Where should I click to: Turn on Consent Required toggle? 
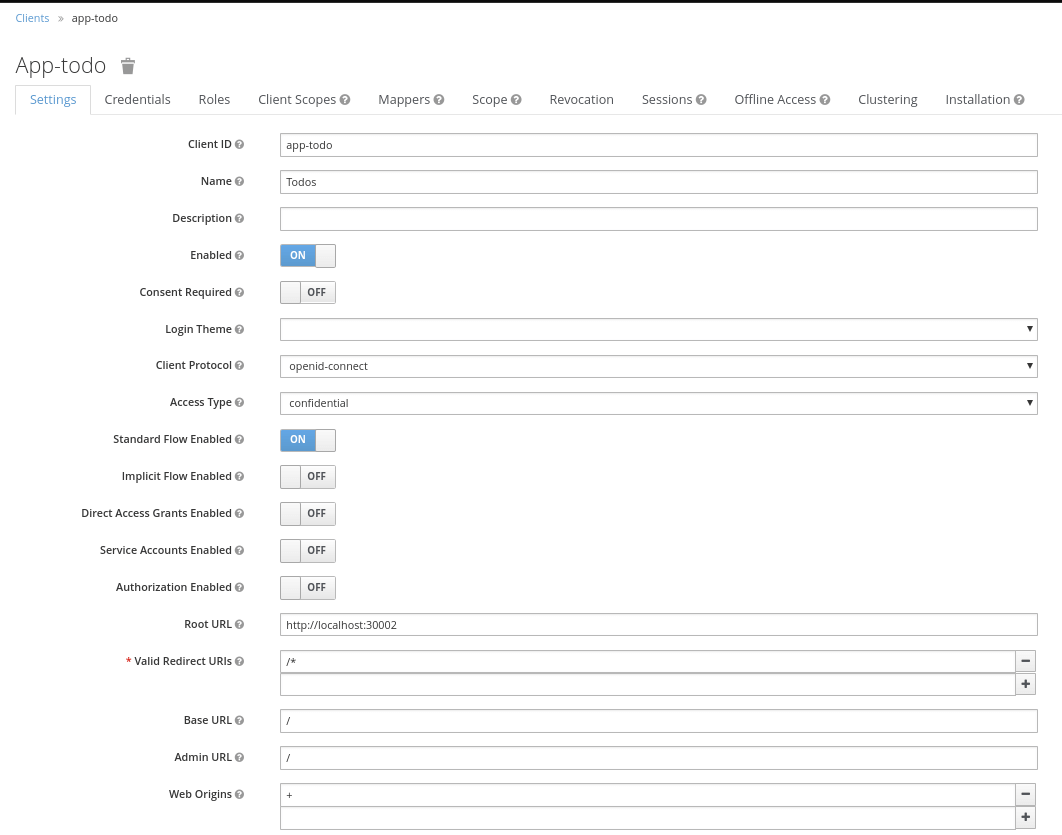point(307,293)
